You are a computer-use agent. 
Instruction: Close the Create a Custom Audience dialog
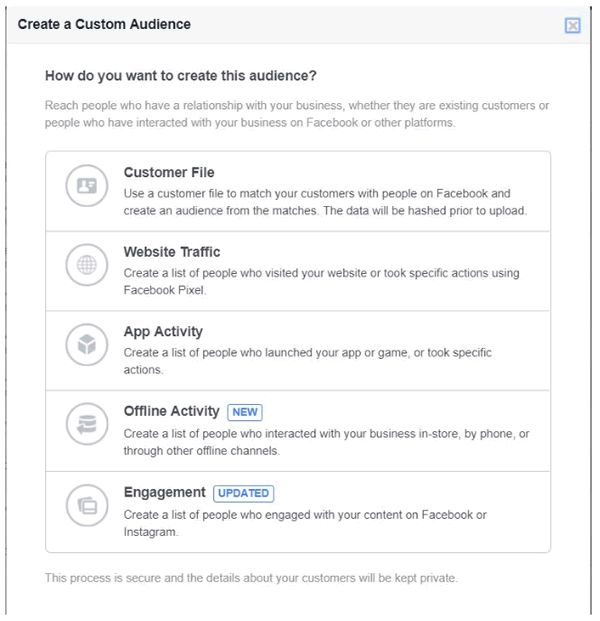coord(573,25)
